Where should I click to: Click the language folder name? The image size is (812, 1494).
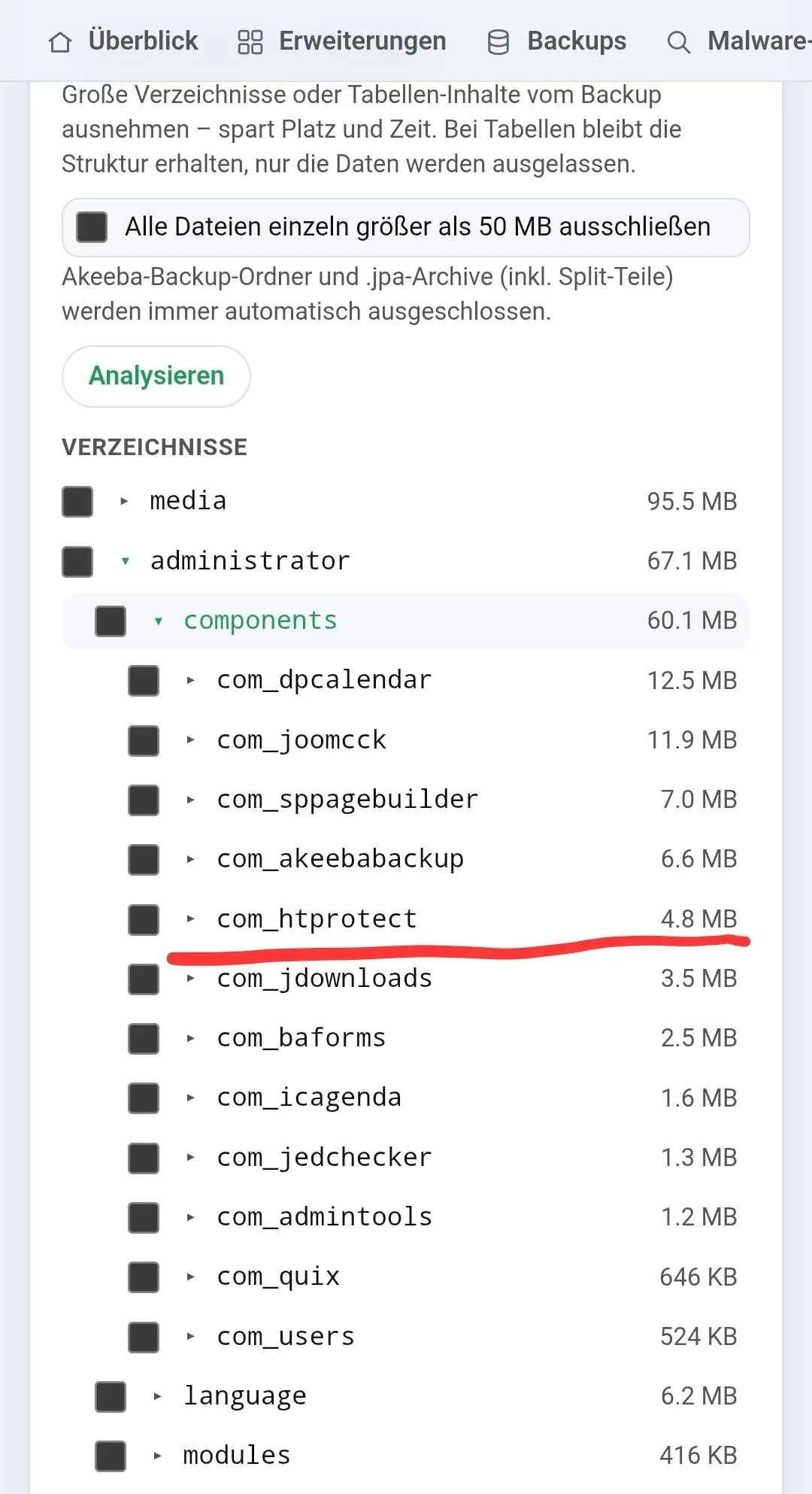pos(245,1397)
